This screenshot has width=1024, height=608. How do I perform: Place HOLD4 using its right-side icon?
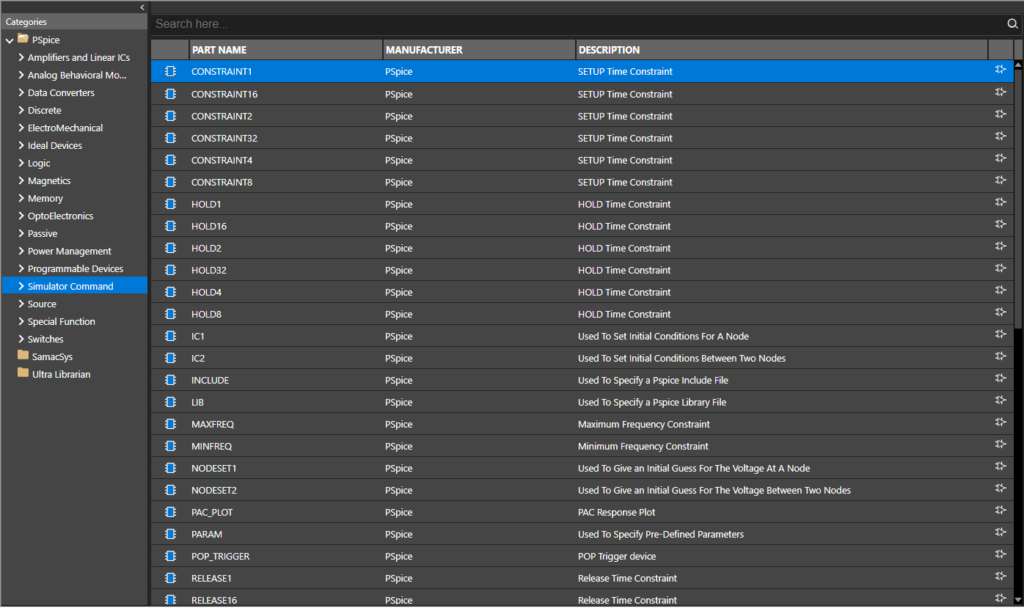tap(1000, 290)
